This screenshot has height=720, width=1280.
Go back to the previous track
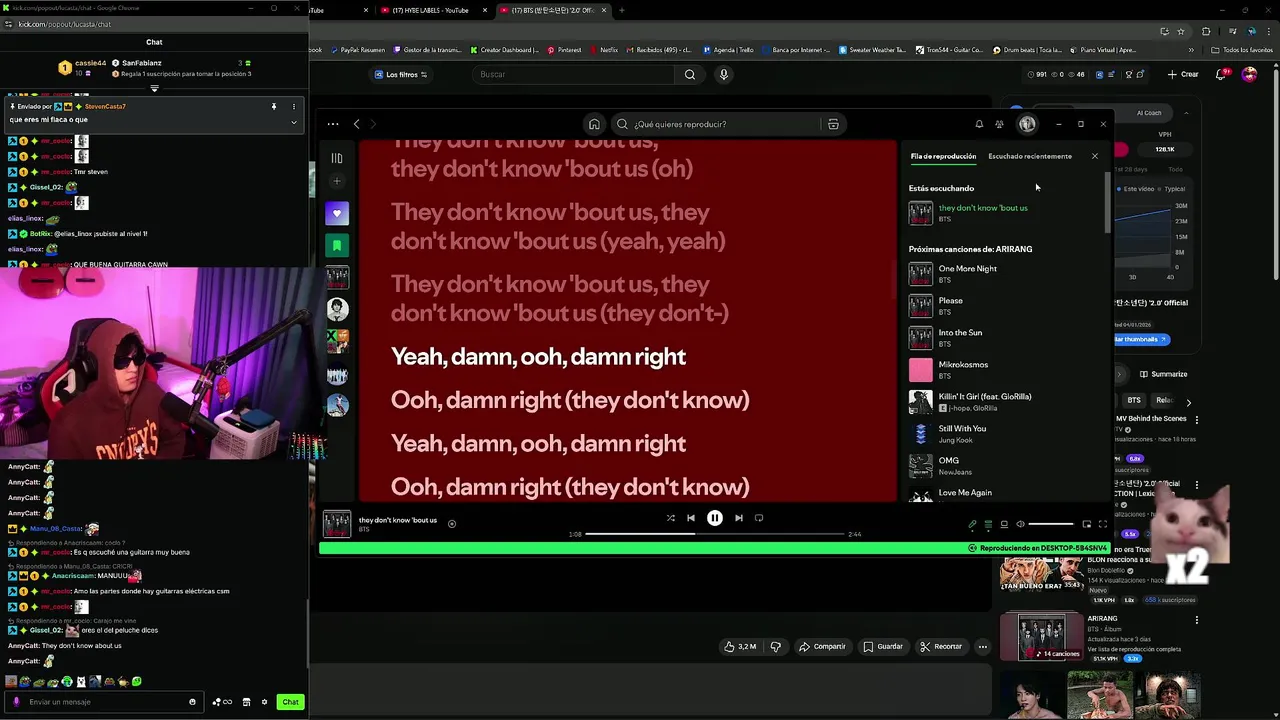coord(690,518)
